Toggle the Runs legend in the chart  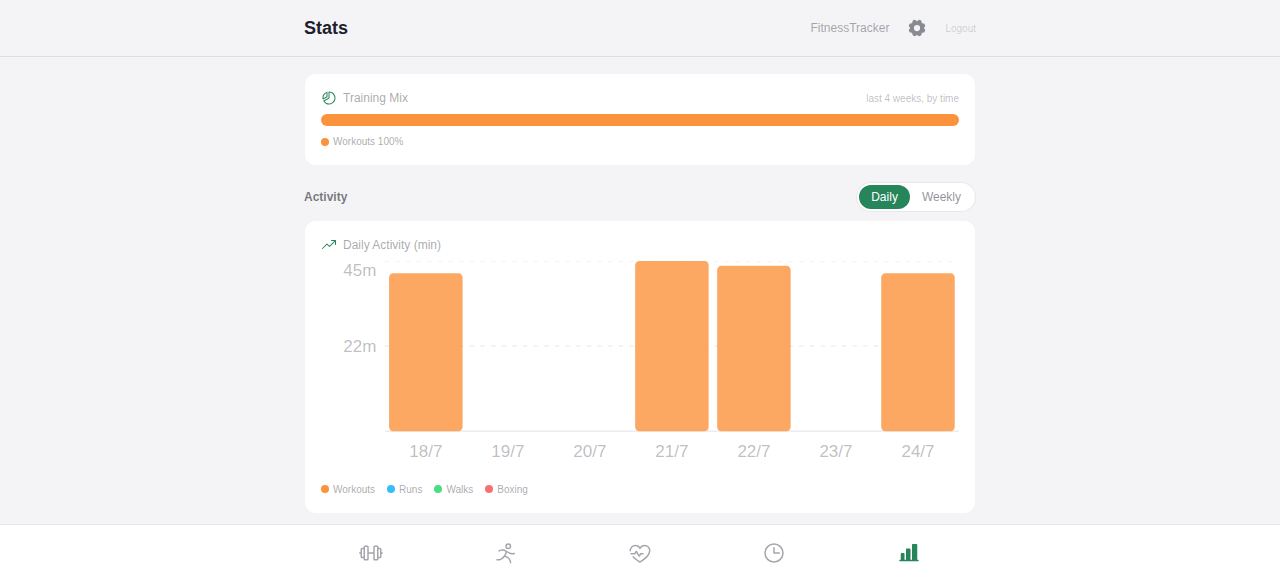(x=405, y=490)
